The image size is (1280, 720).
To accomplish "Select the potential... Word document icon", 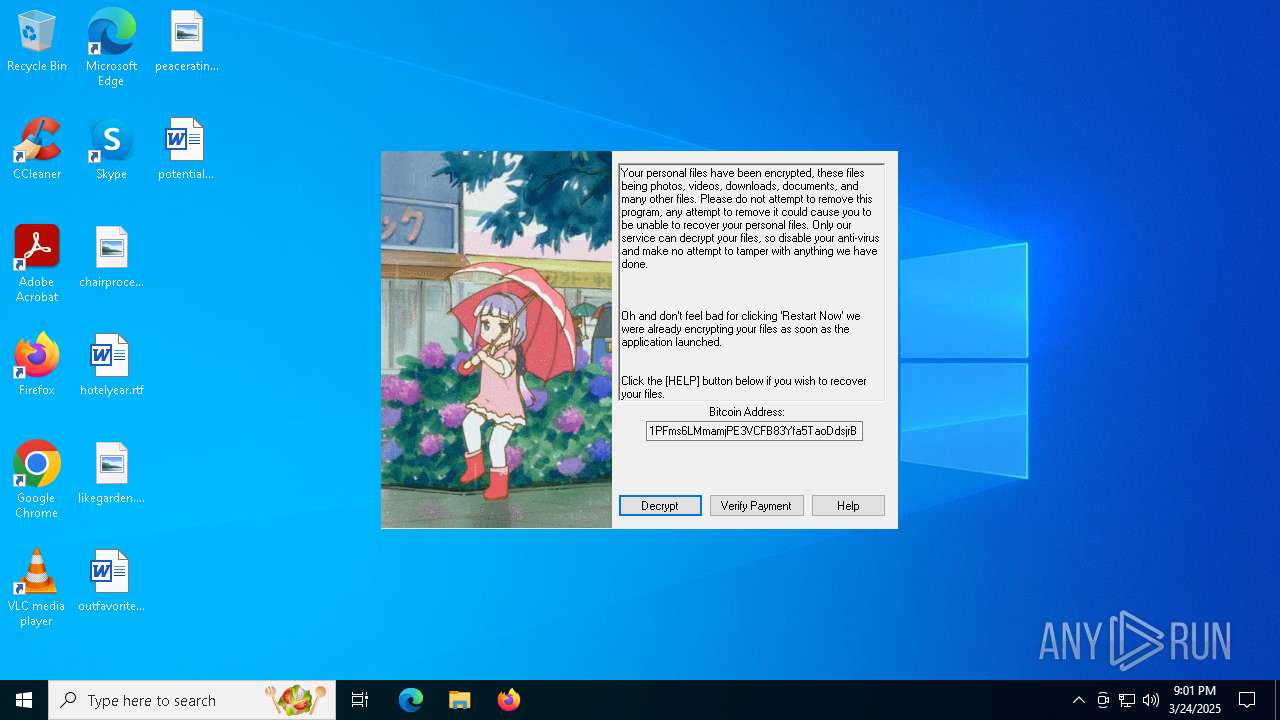I will (186, 150).
